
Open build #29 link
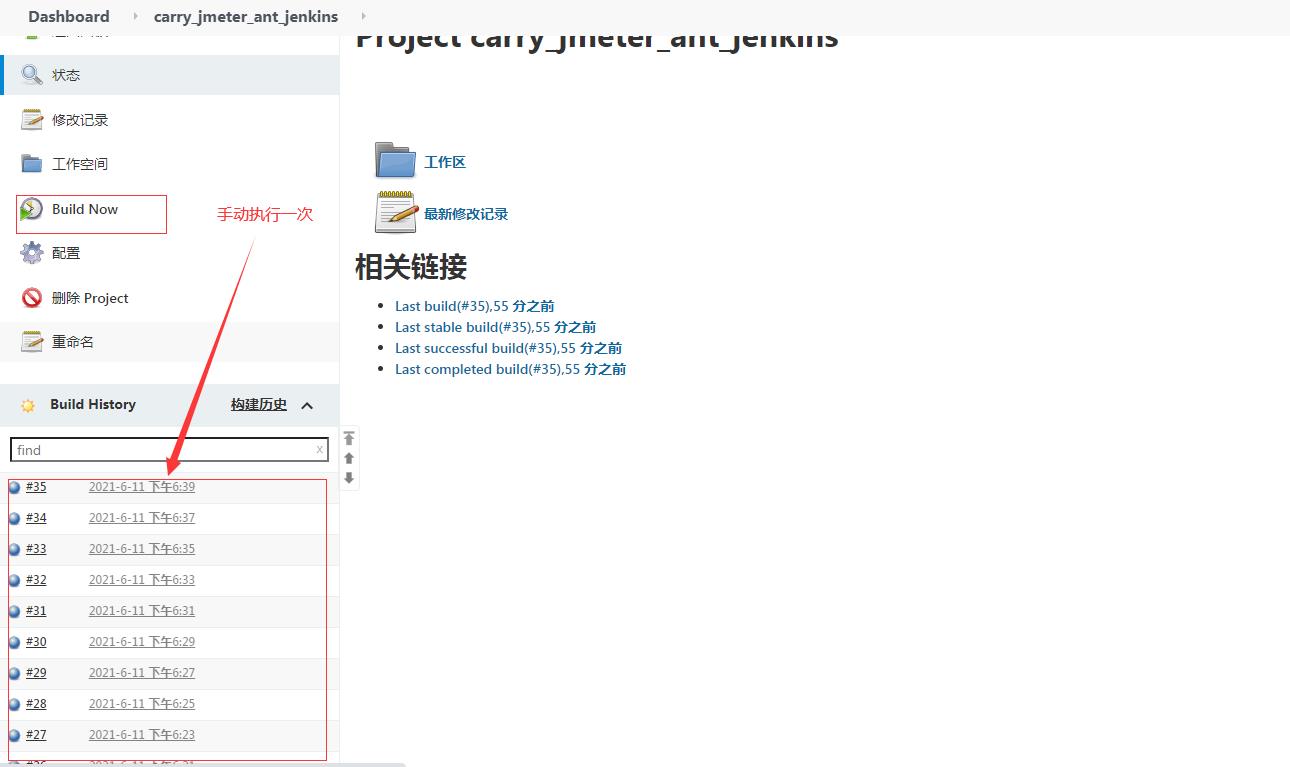click(36, 673)
